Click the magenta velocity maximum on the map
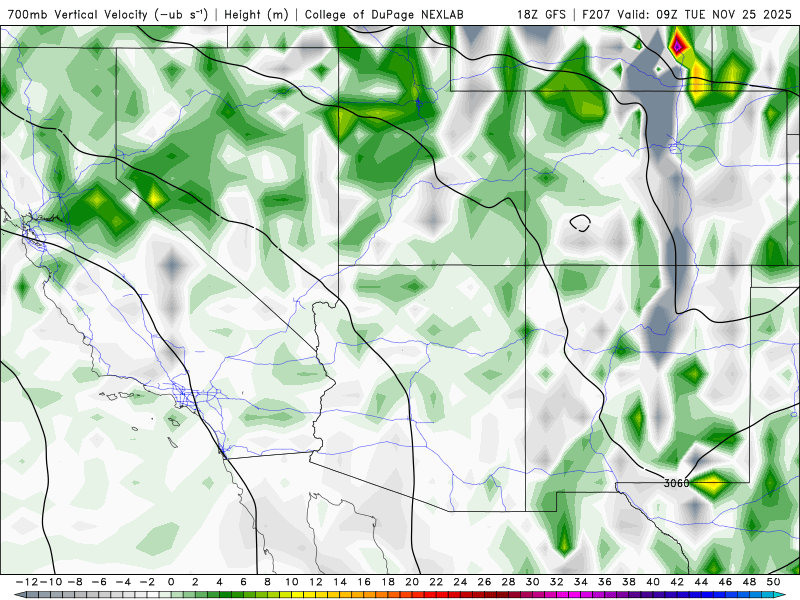 (677, 46)
